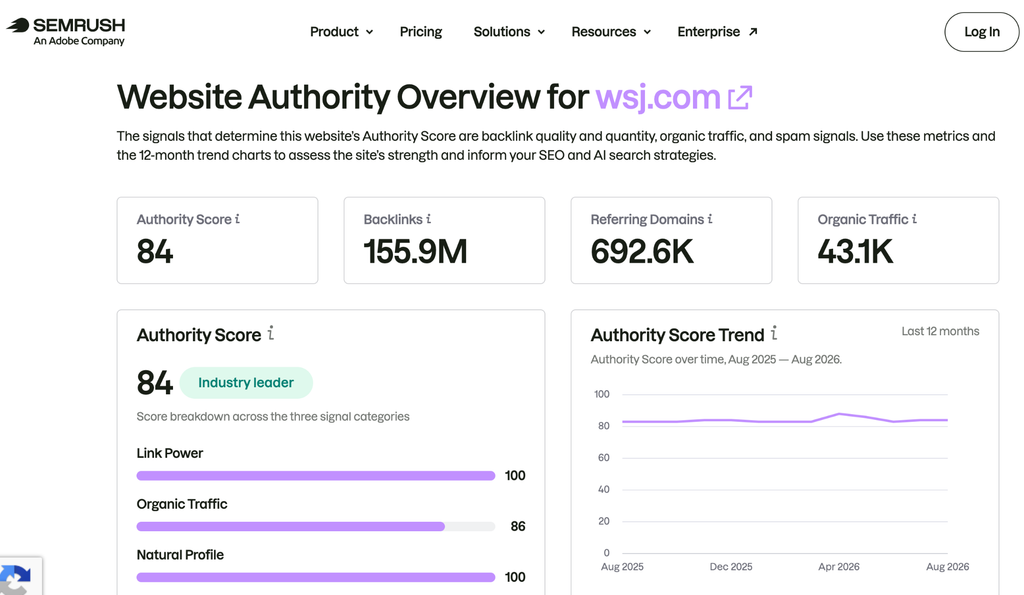
Task: Click the Semrush logo
Action: coord(65,31)
